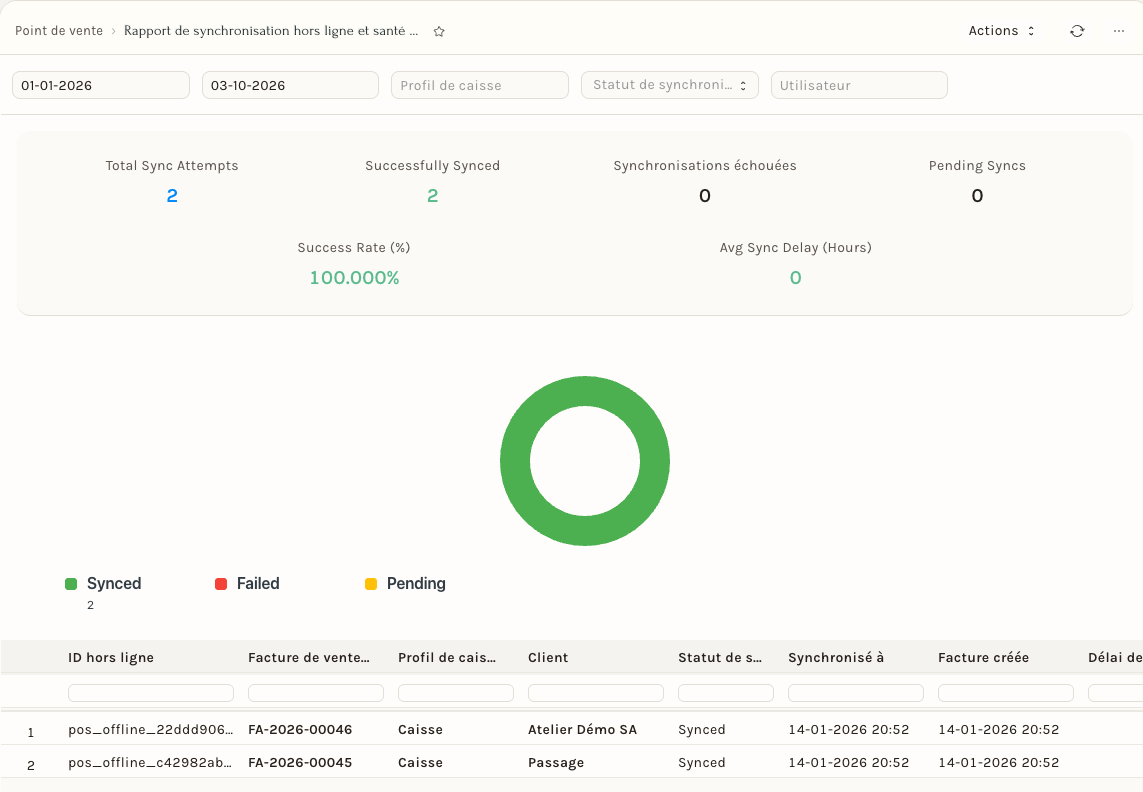1143x792 pixels.
Task: Click the Total Sync Attempts value 2
Action: pyautogui.click(x=172, y=195)
